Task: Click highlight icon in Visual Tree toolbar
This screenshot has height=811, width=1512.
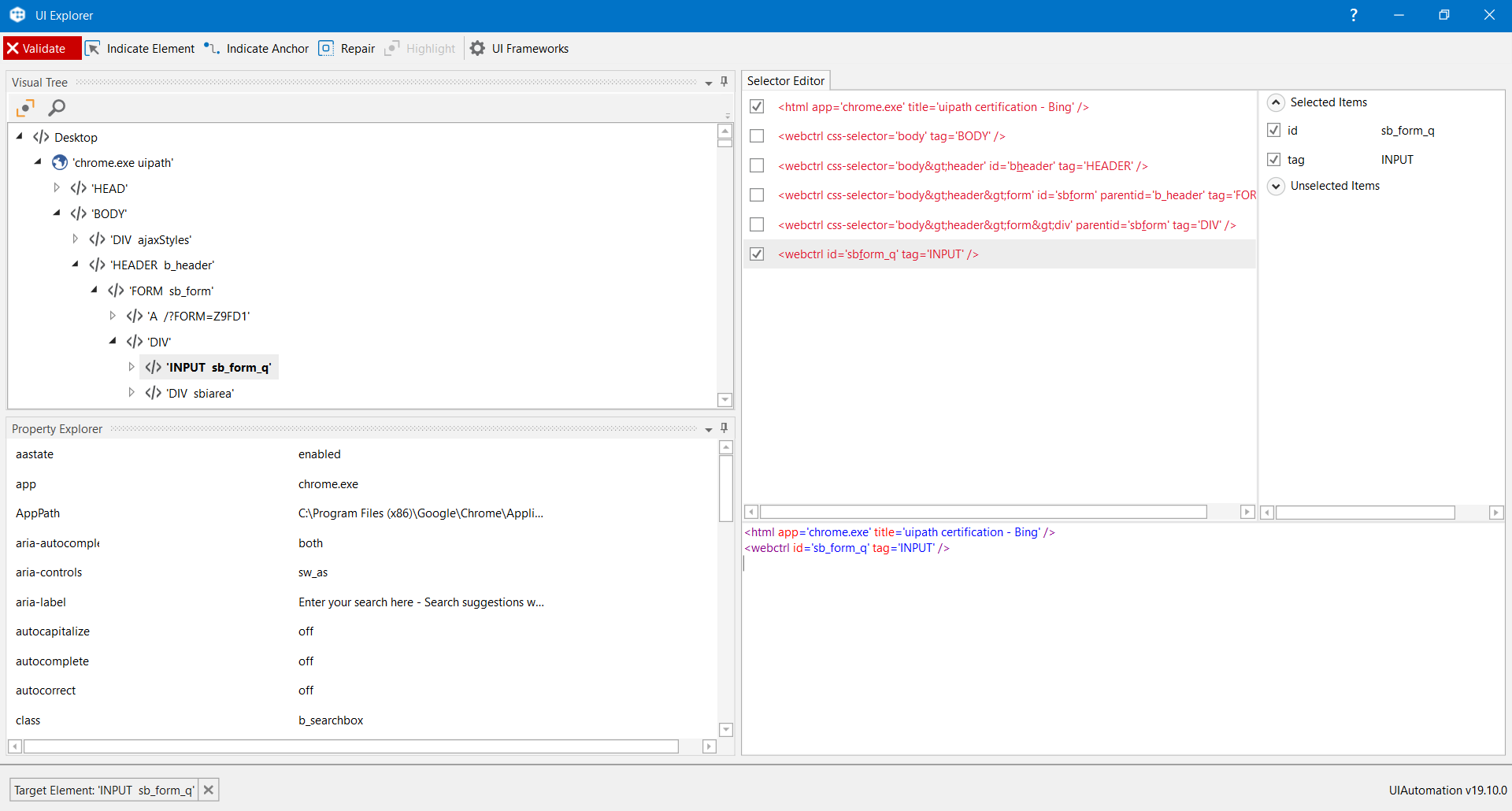Action: click(x=25, y=108)
